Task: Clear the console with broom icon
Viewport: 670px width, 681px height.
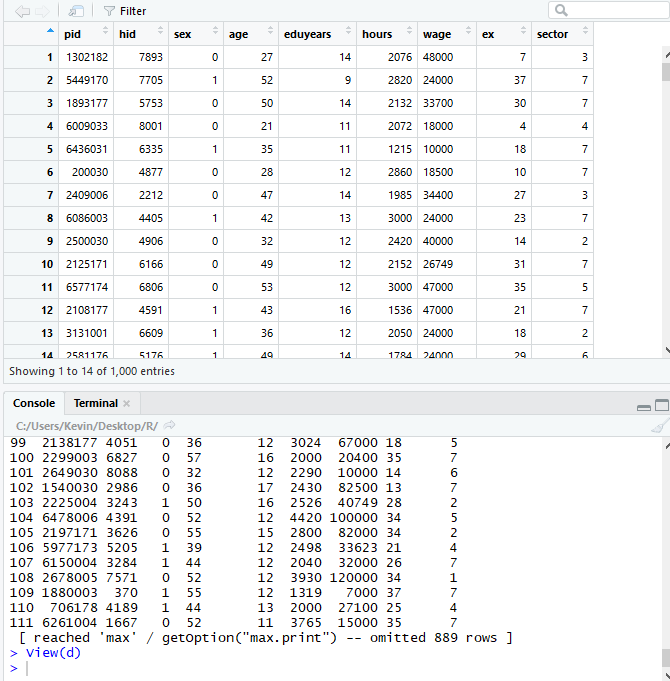Action: point(657,426)
